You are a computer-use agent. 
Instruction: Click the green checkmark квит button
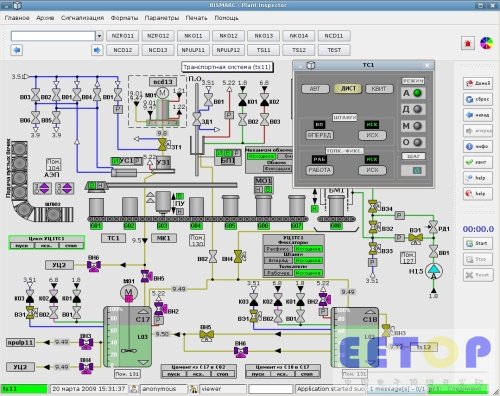pyautogui.click(x=478, y=162)
